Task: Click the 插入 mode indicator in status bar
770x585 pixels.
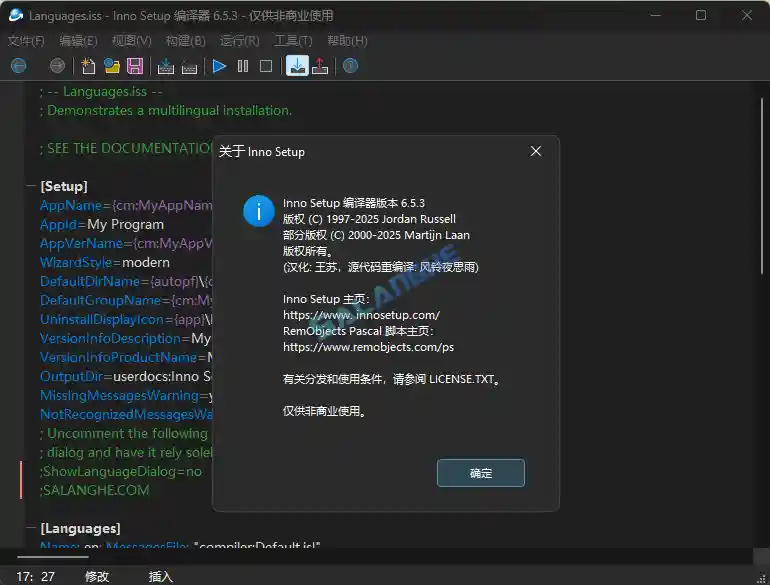Action: (161, 576)
